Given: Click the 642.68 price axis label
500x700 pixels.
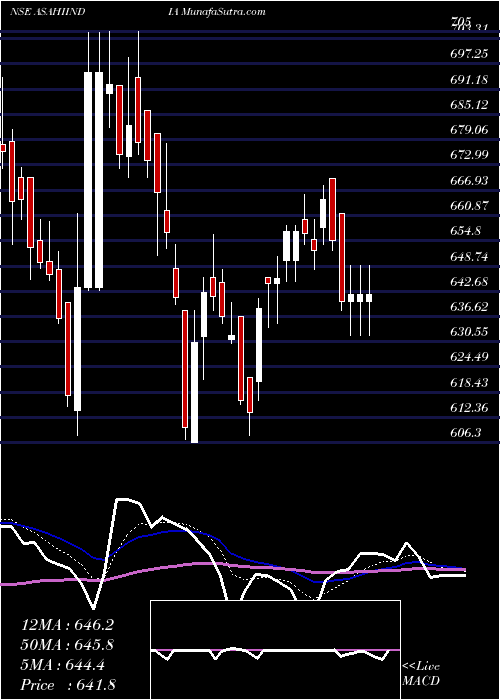Looking at the screenshot, I should (x=467, y=282).
